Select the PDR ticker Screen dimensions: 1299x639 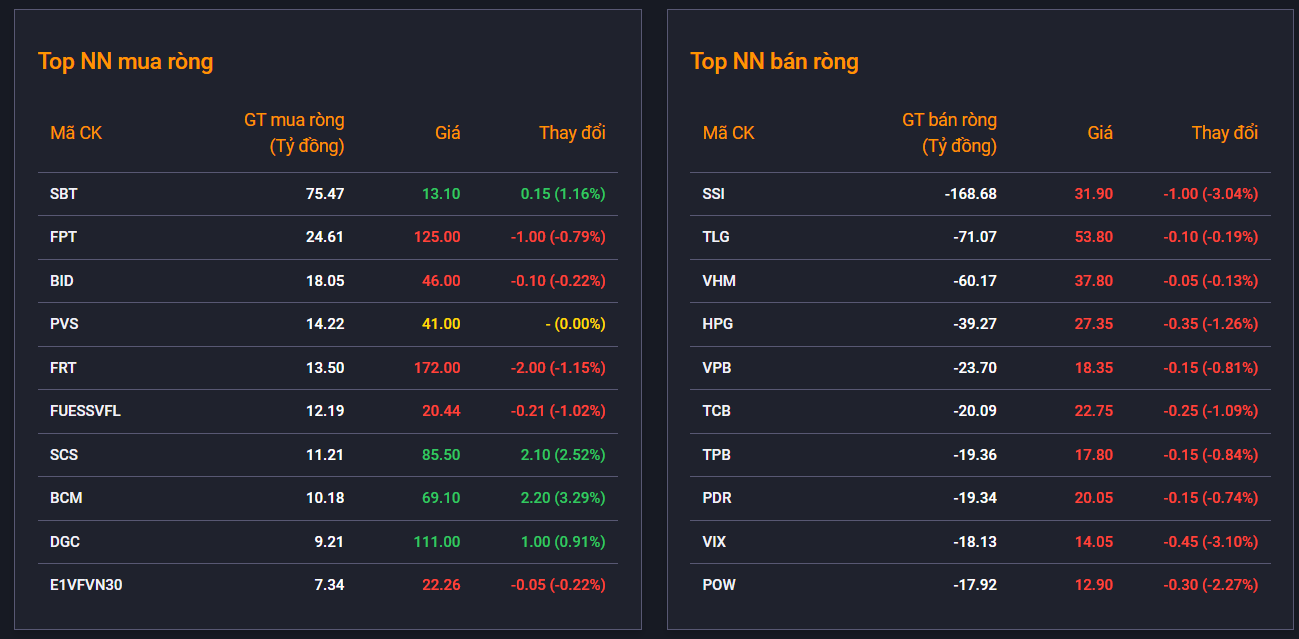717,498
